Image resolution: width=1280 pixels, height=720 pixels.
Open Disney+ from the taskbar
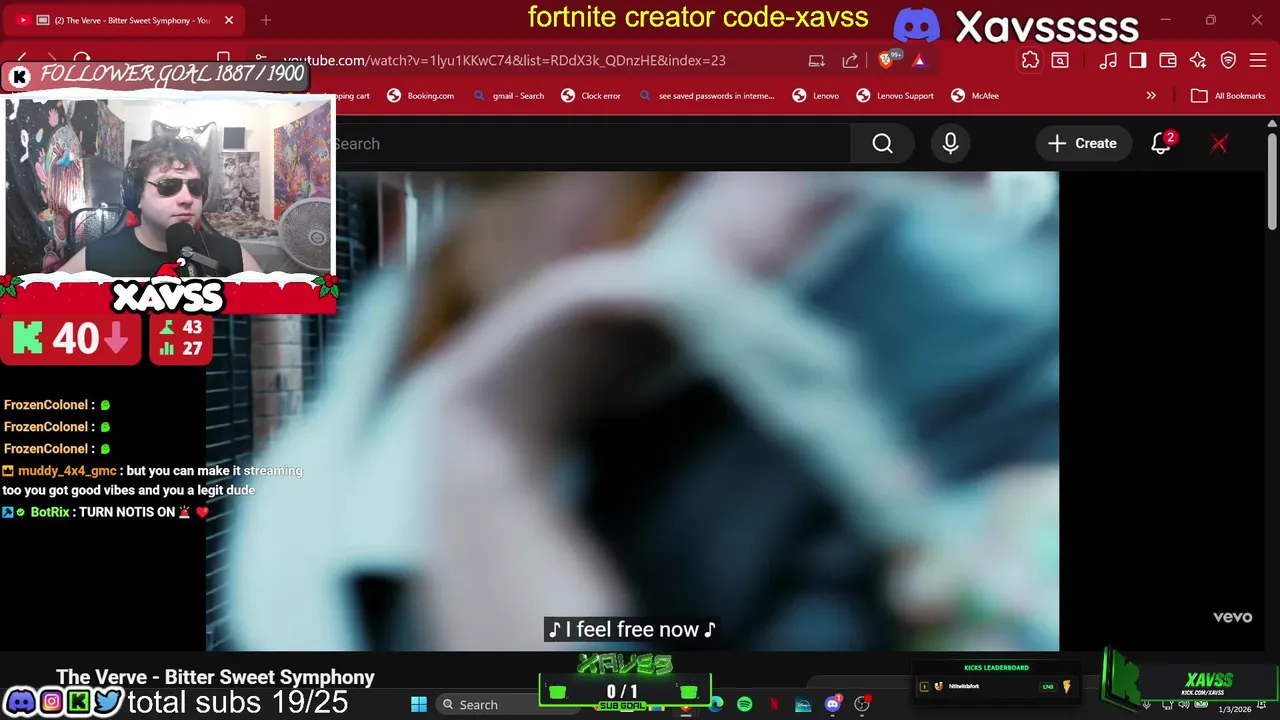pyautogui.click(x=803, y=704)
